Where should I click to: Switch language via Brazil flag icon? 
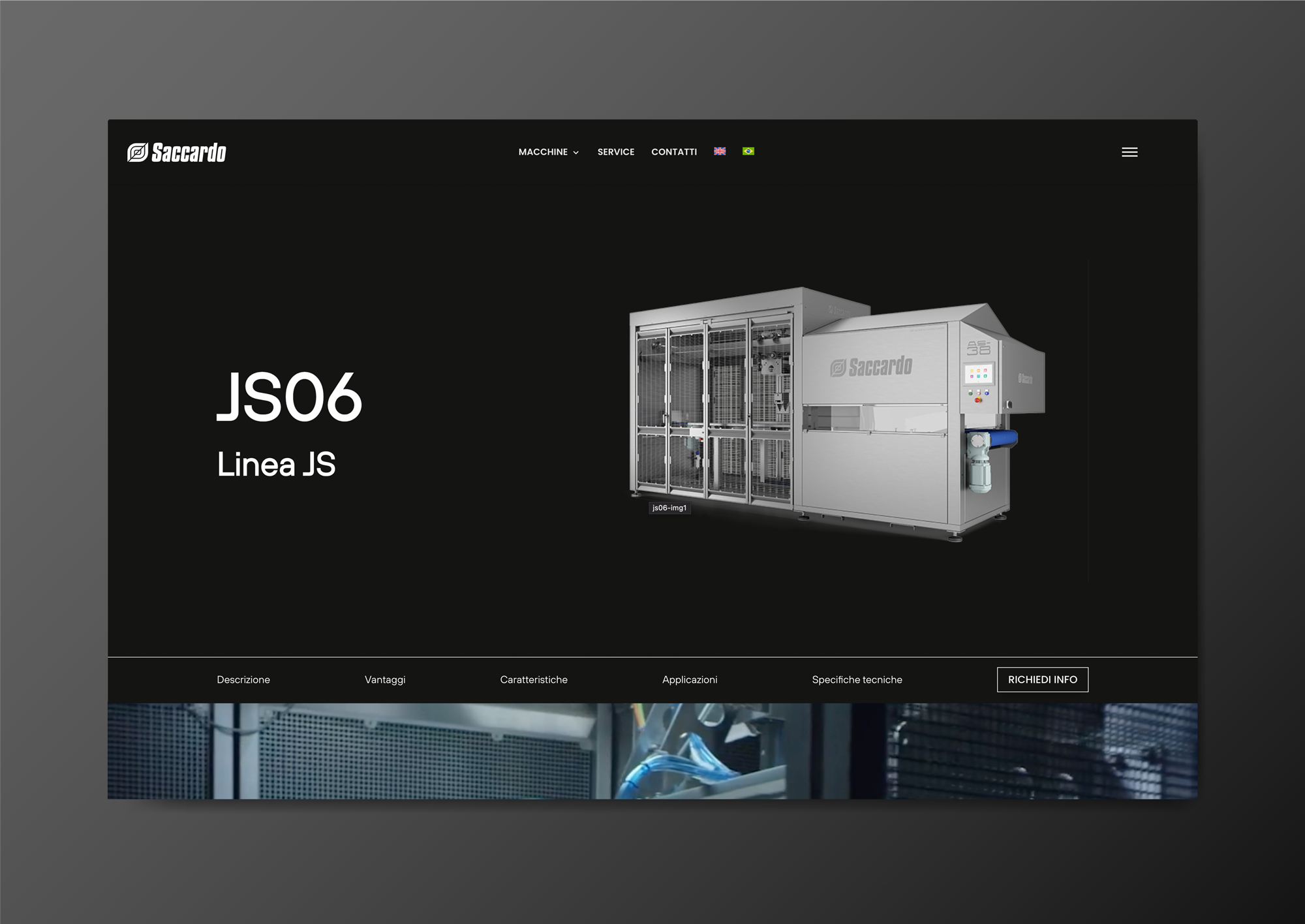pos(748,151)
